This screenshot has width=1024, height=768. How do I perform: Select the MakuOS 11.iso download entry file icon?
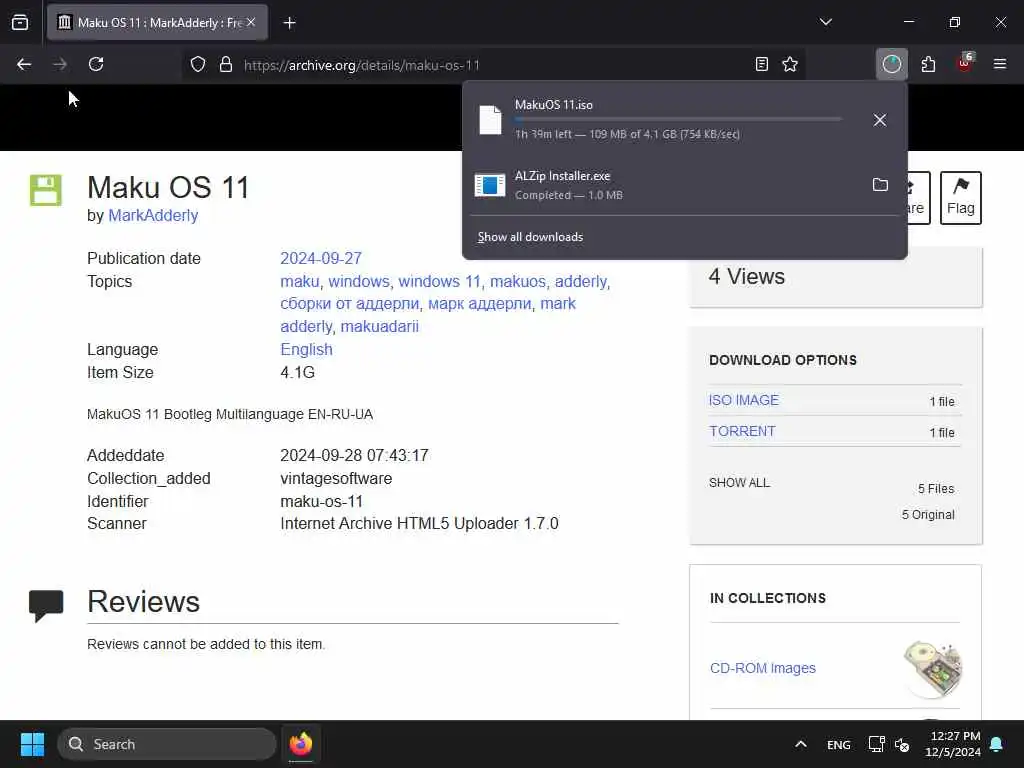click(490, 120)
